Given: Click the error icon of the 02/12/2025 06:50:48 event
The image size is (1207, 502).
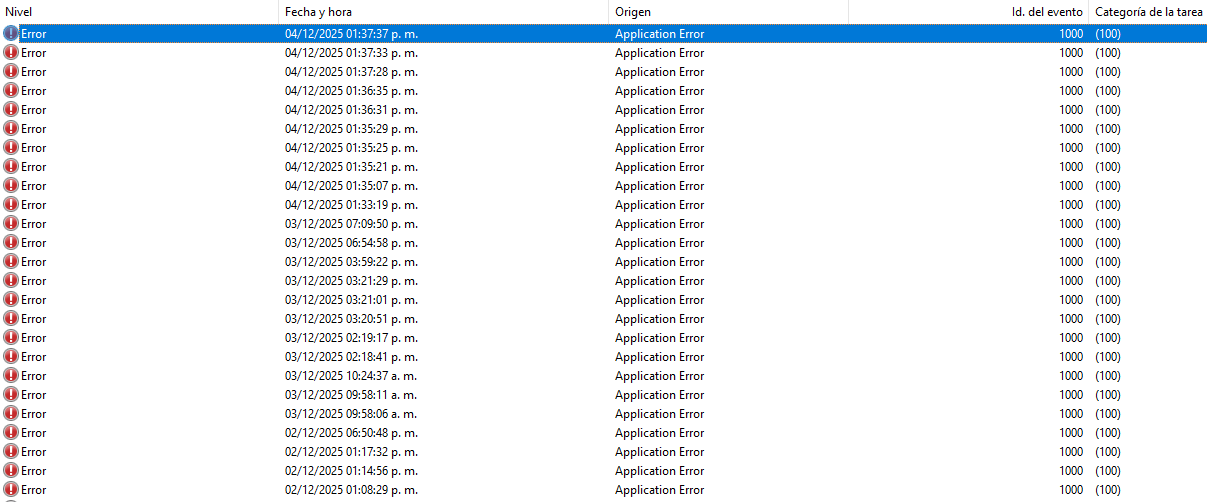Looking at the screenshot, I should (x=11, y=433).
